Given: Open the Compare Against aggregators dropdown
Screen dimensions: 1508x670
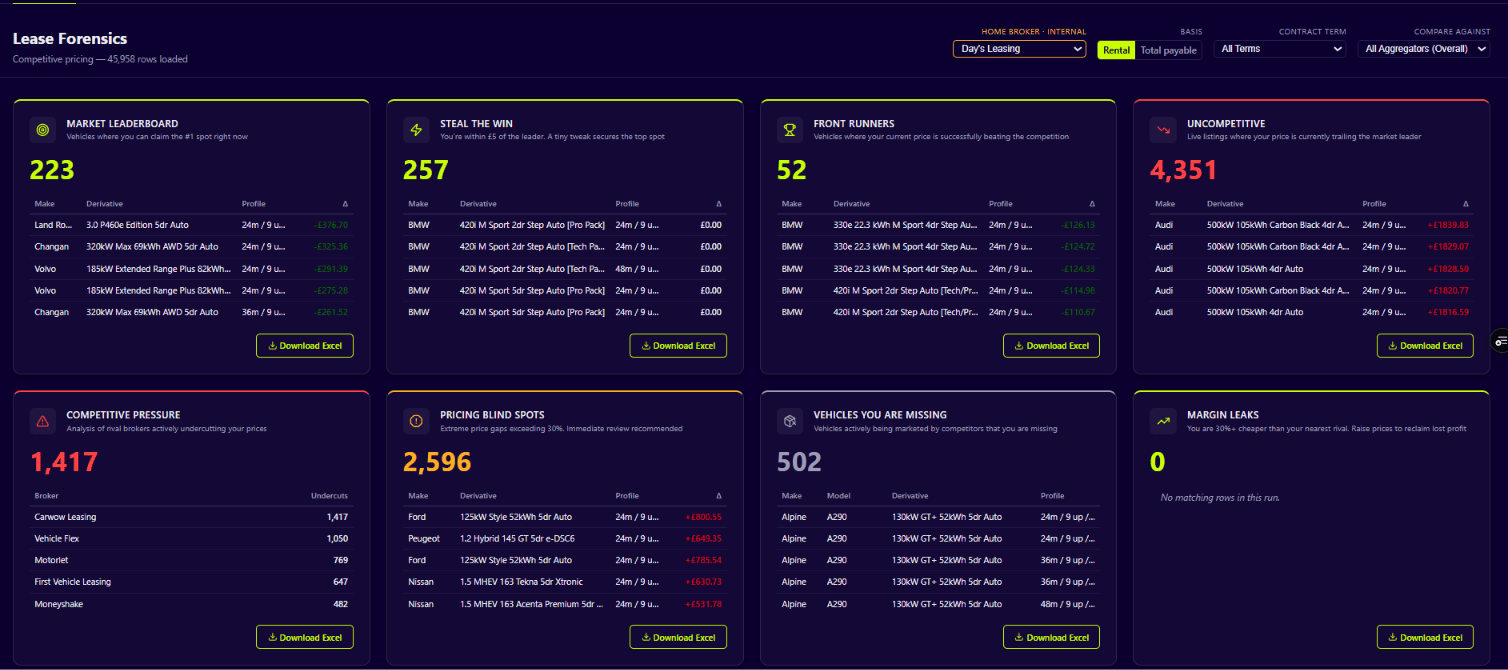Looking at the screenshot, I should pos(1423,48).
